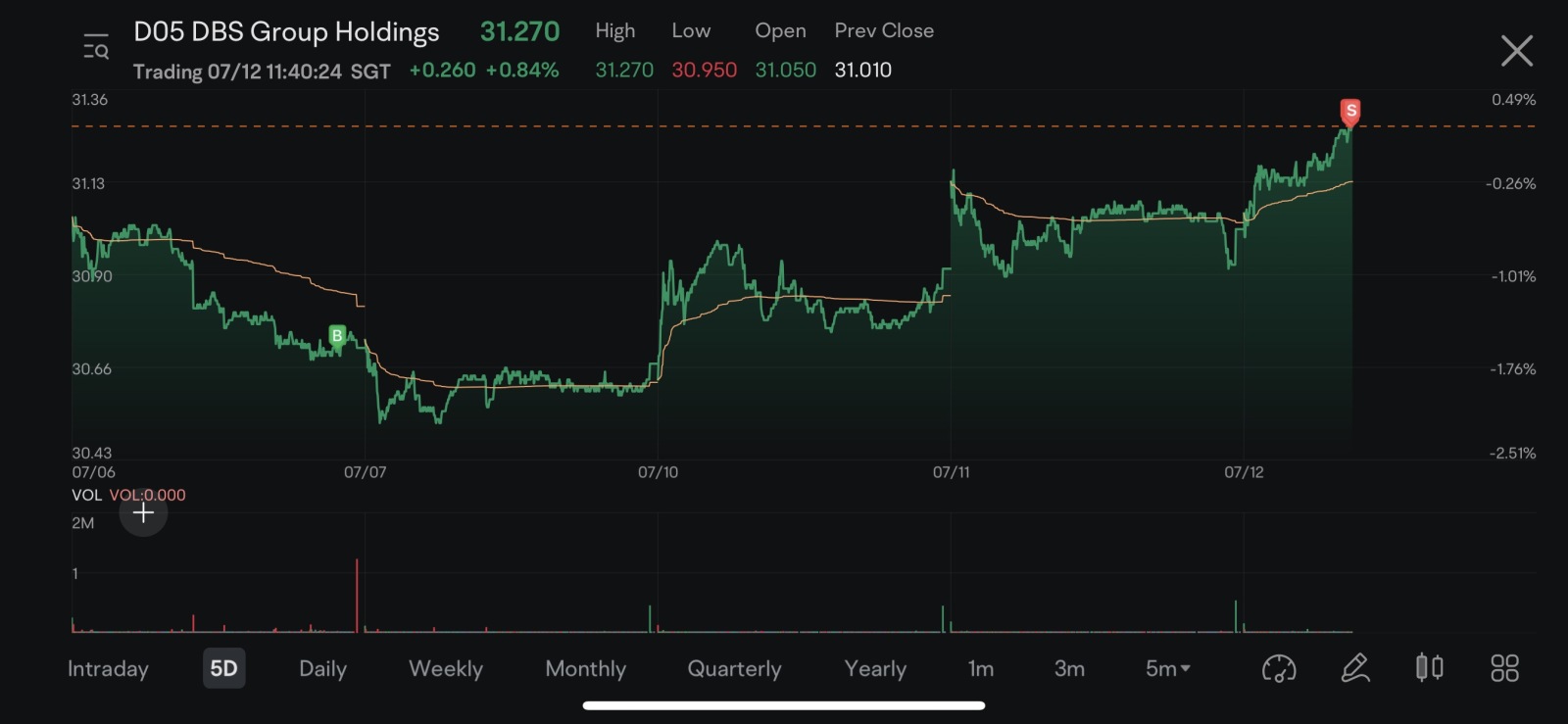Select the pencil drawing tool

[1355, 668]
